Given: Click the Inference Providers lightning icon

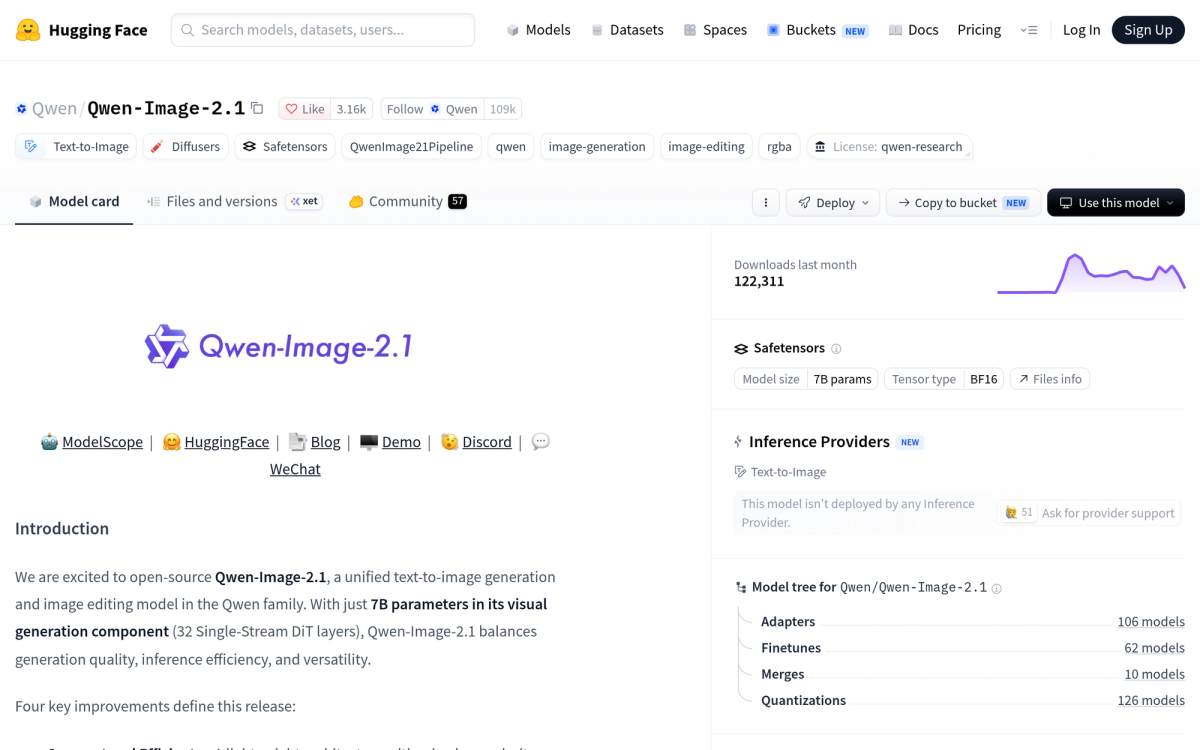Looking at the screenshot, I should pyautogui.click(x=739, y=442).
